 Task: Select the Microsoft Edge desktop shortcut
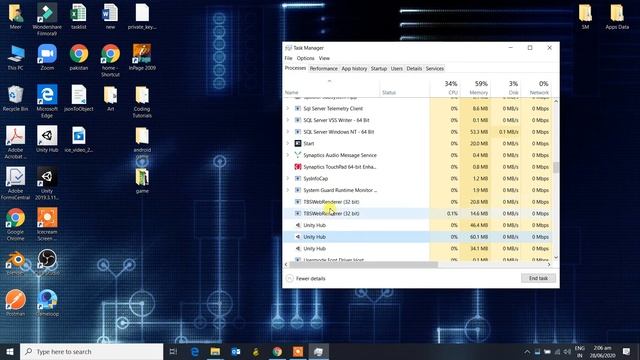47,102
